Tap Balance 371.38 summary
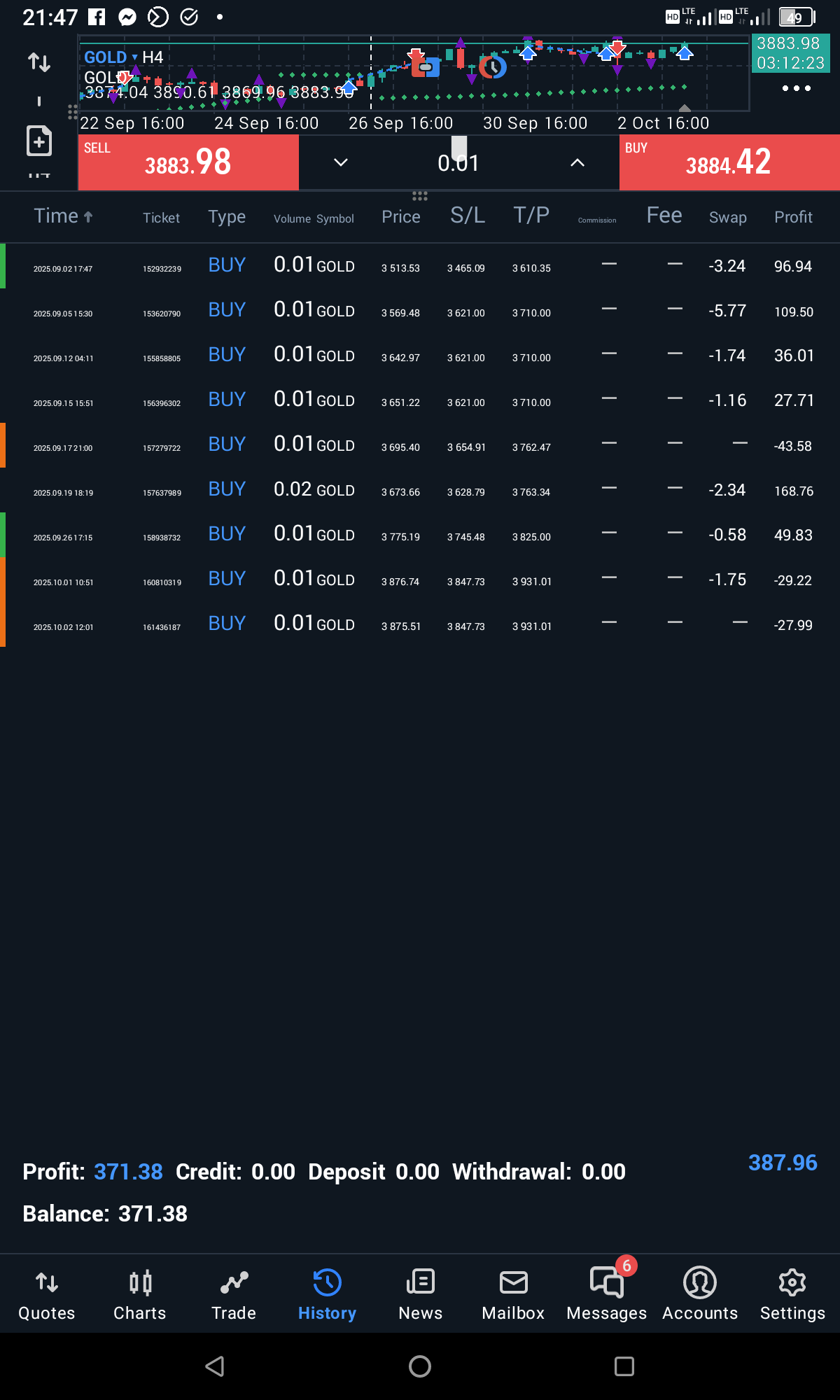The width and height of the screenshot is (840, 1400). coord(105,1214)
